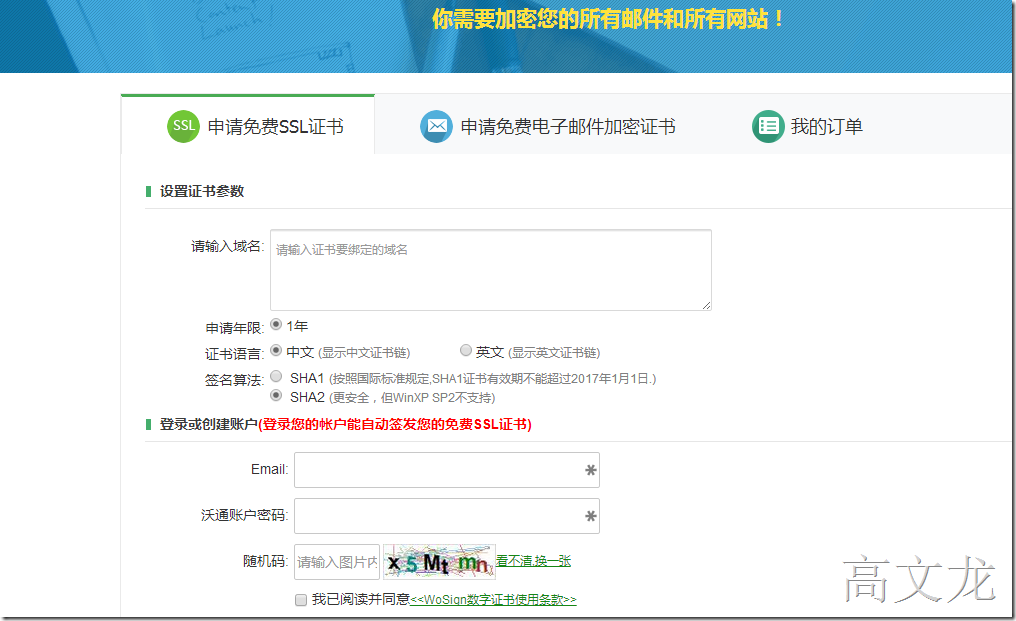Select SHA1 signature algorithm radio
This screenshot has width=1016, height=621.
pyautogui.click(x=276, y=376)
